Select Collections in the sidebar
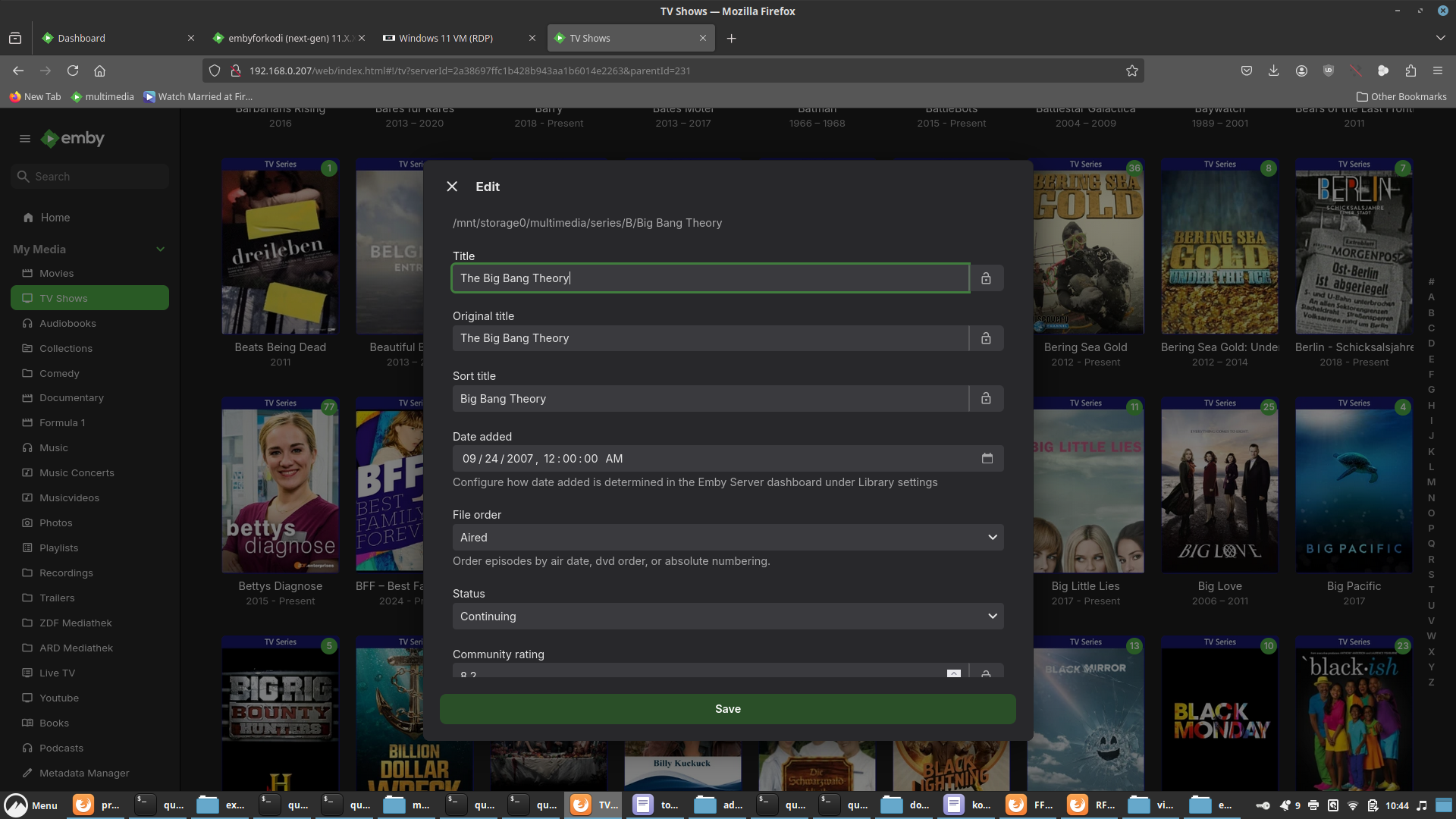The height and width of the screenshot is (819, 1456). coord(65,349)
